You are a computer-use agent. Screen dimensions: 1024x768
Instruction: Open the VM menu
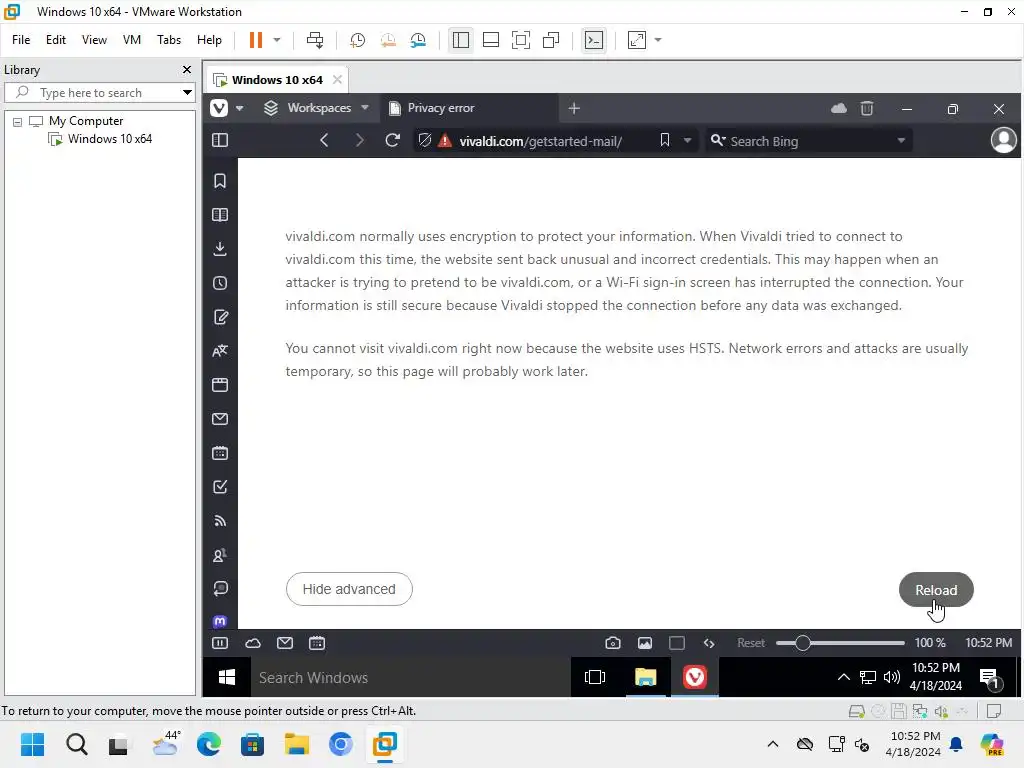coord(132,40)
